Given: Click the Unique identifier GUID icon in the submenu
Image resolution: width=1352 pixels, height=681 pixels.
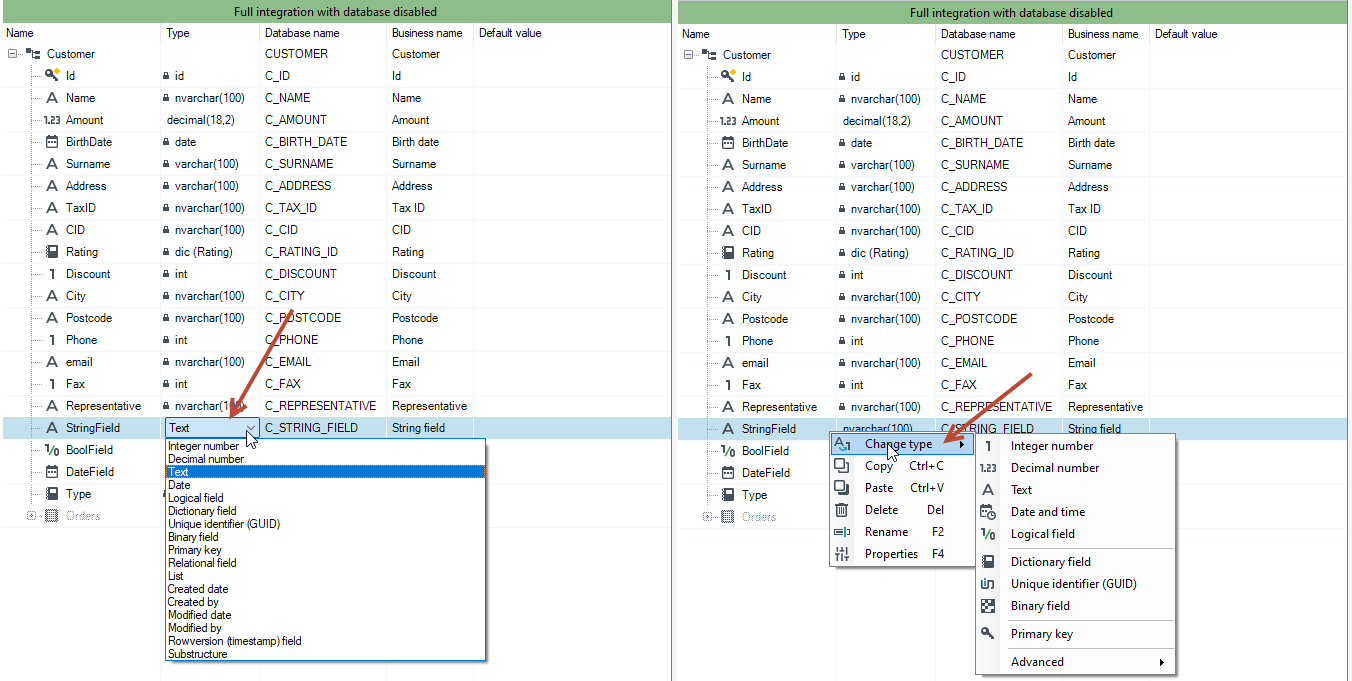Looking at the screenshot, I should tap(988, 584).
